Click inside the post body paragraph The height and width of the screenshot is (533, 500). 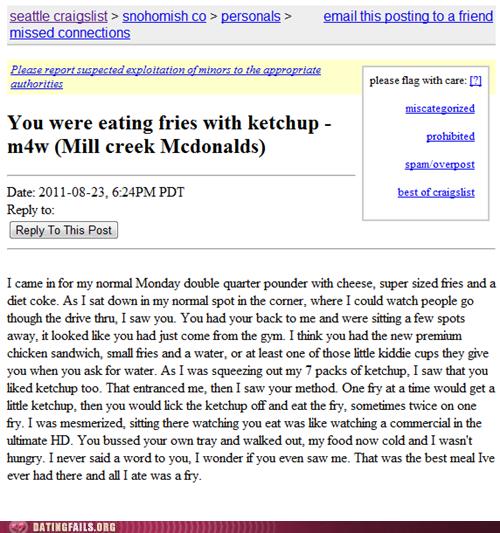251,379
